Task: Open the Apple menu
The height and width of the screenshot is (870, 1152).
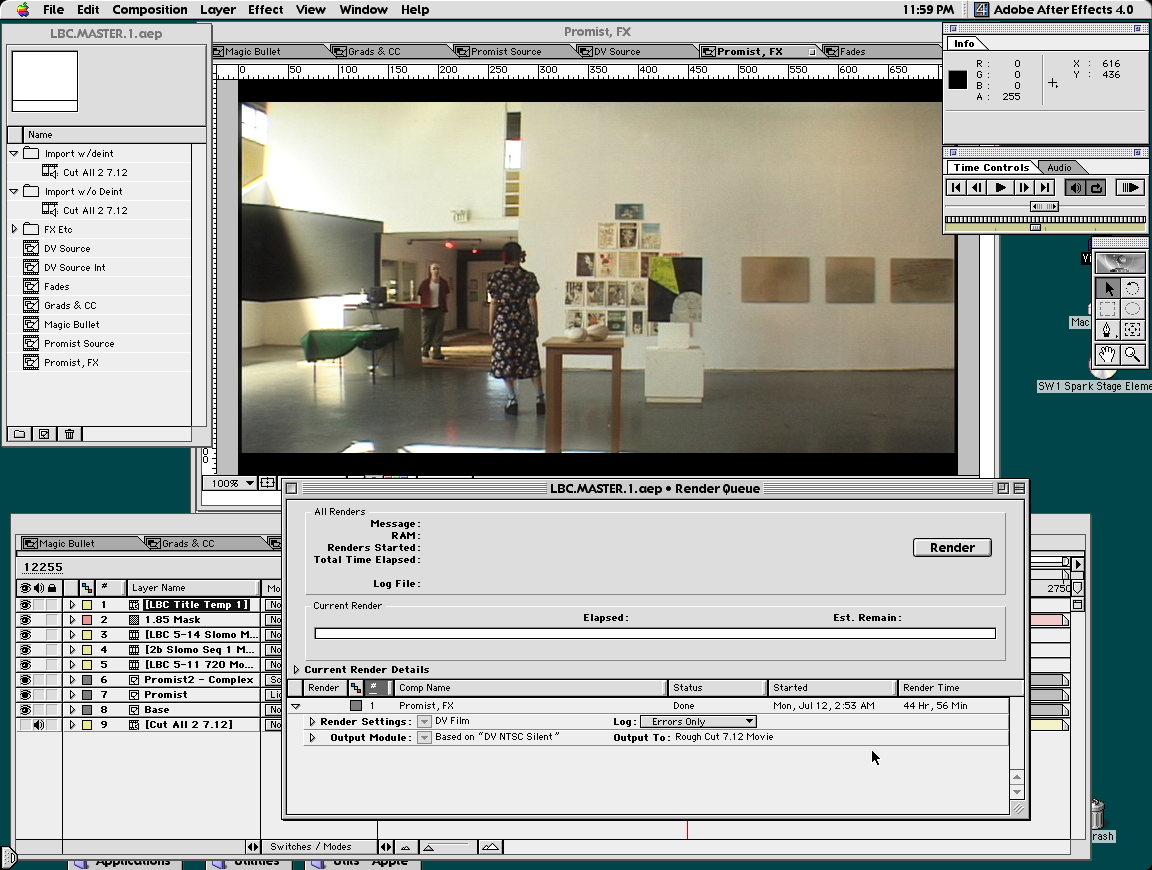Action: [x=24, y=10]
